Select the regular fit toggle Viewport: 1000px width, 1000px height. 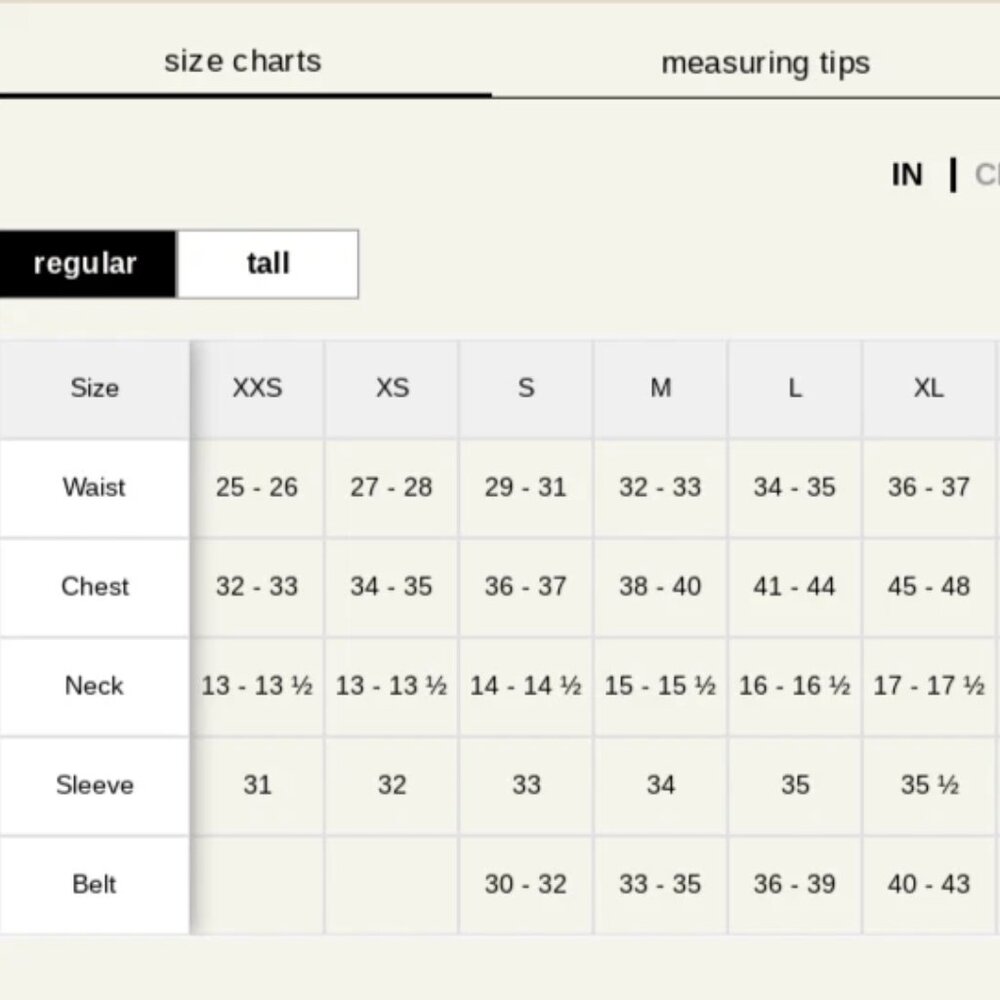tap(85, 264)
